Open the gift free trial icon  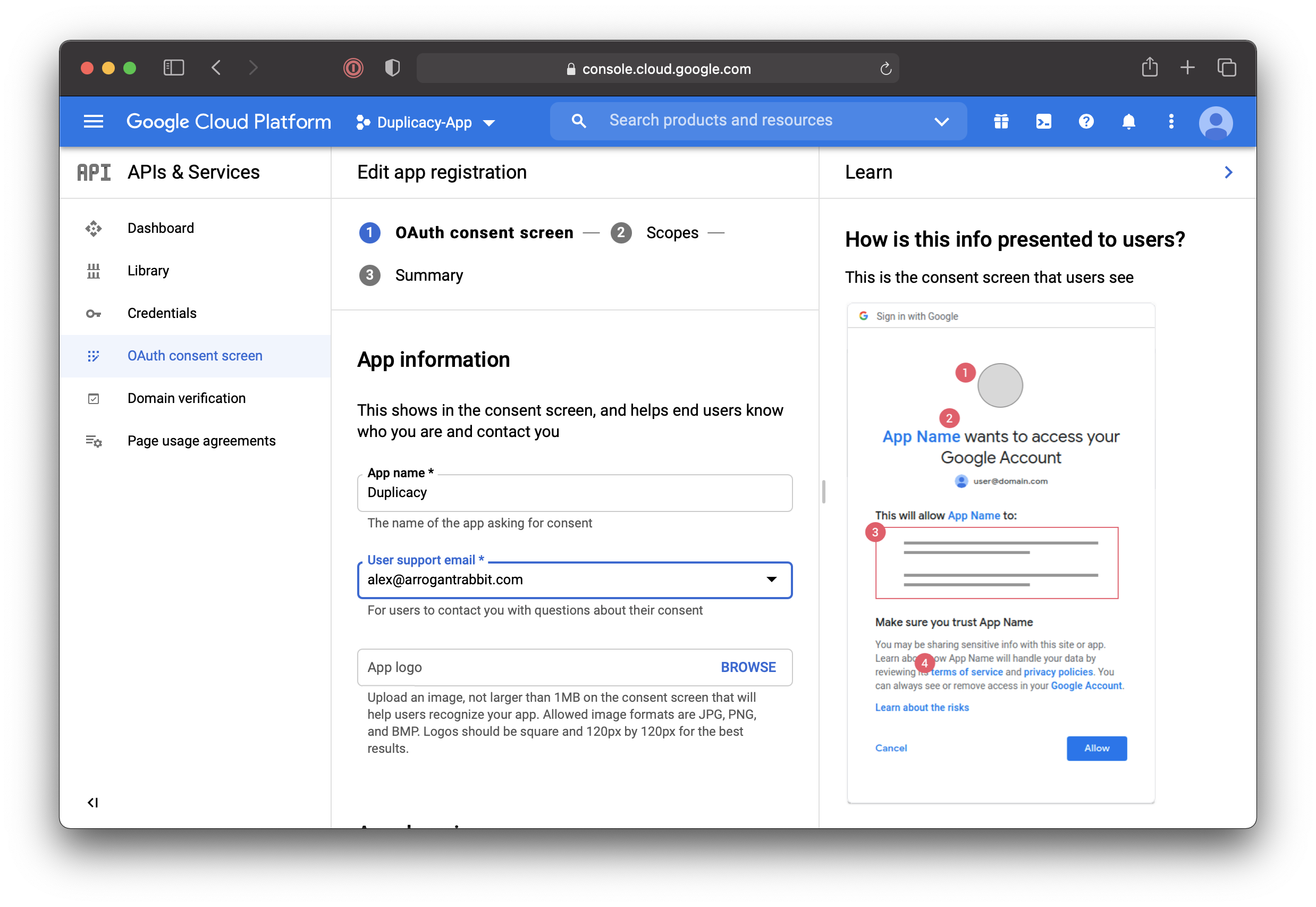(1001, 122)
